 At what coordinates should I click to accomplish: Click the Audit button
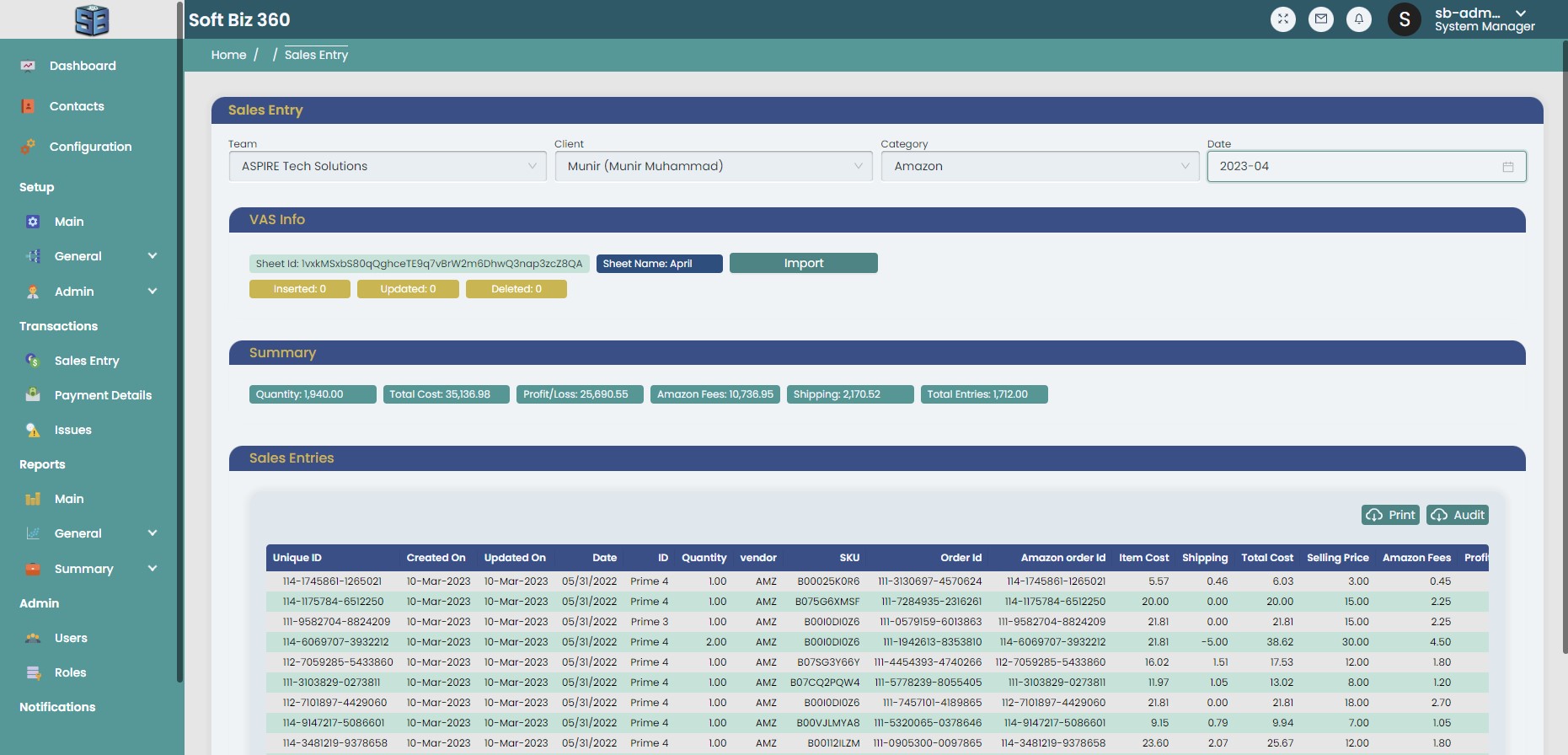[x=1458, y=515]
